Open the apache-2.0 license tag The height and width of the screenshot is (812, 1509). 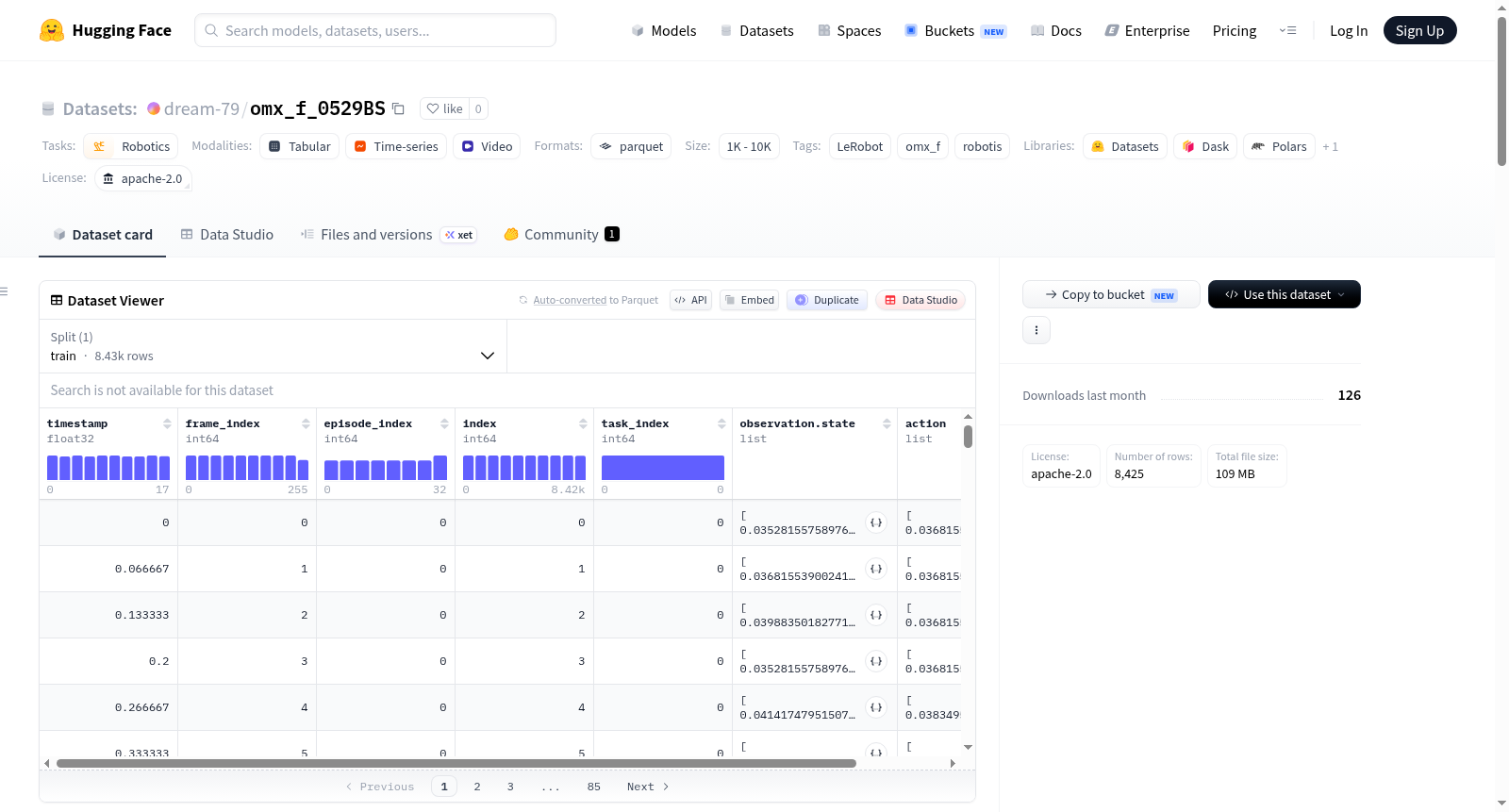coord(143,178)
